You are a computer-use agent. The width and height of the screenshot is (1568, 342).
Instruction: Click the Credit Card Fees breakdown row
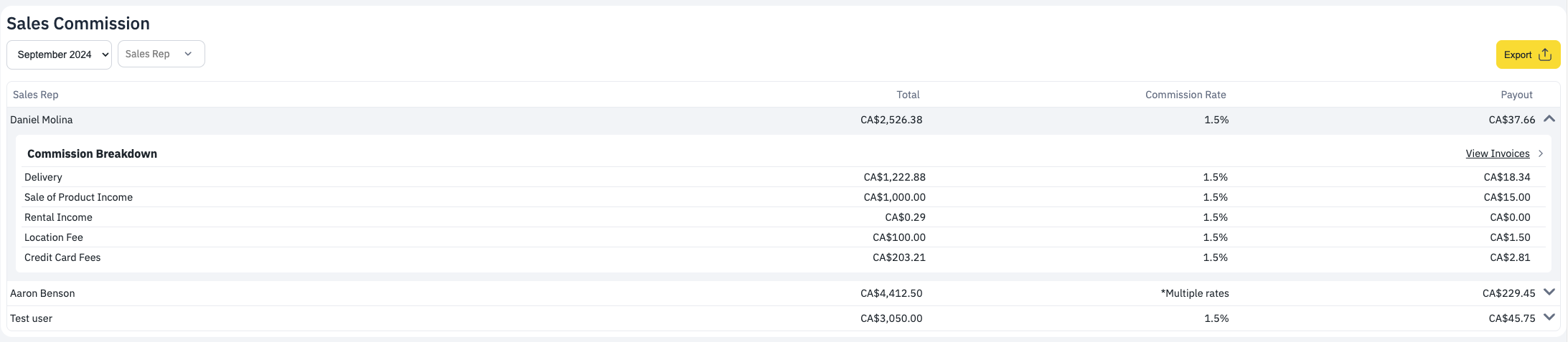coord(784,257)
